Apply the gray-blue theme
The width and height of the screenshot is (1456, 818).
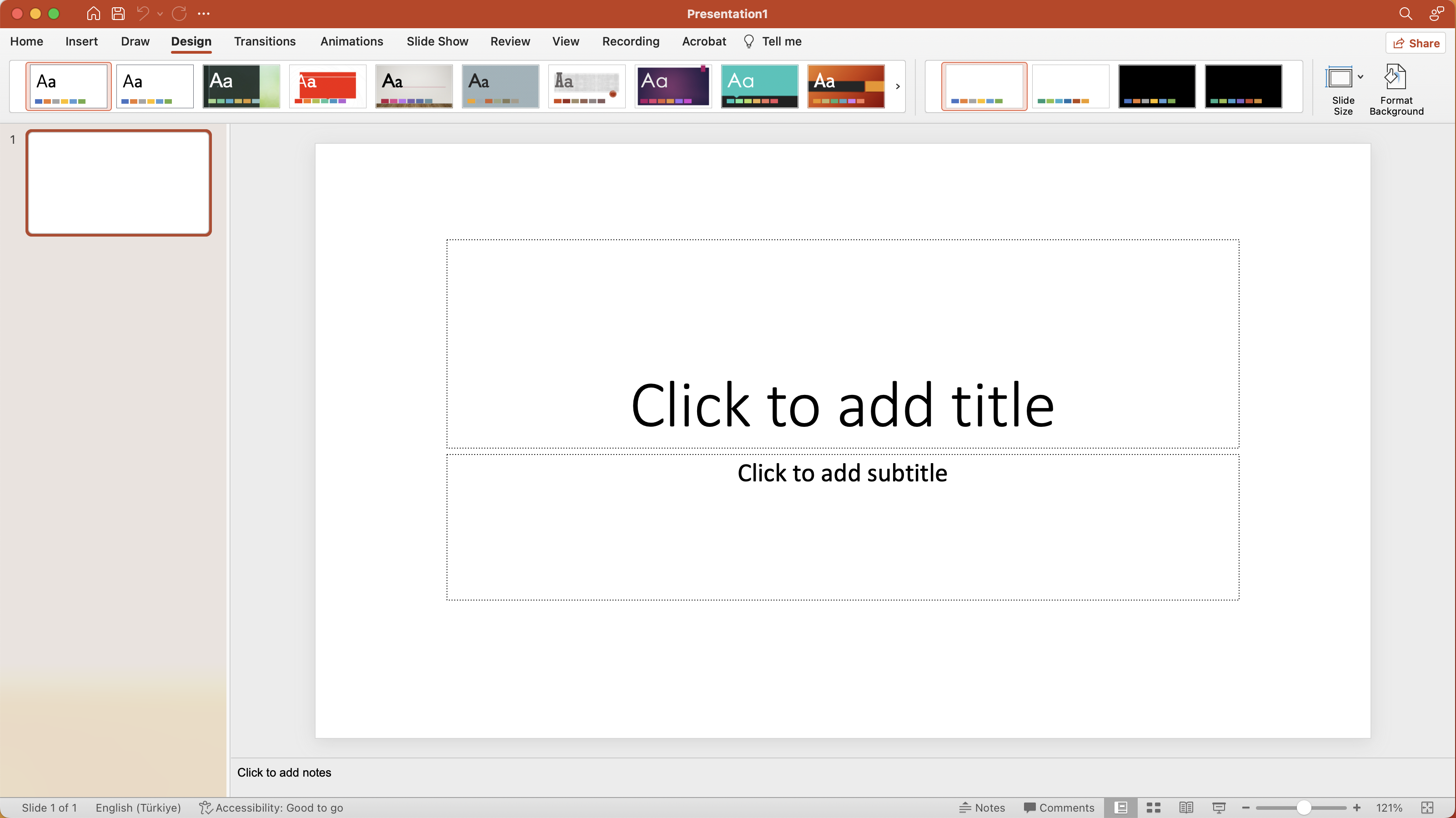[500, 86]
